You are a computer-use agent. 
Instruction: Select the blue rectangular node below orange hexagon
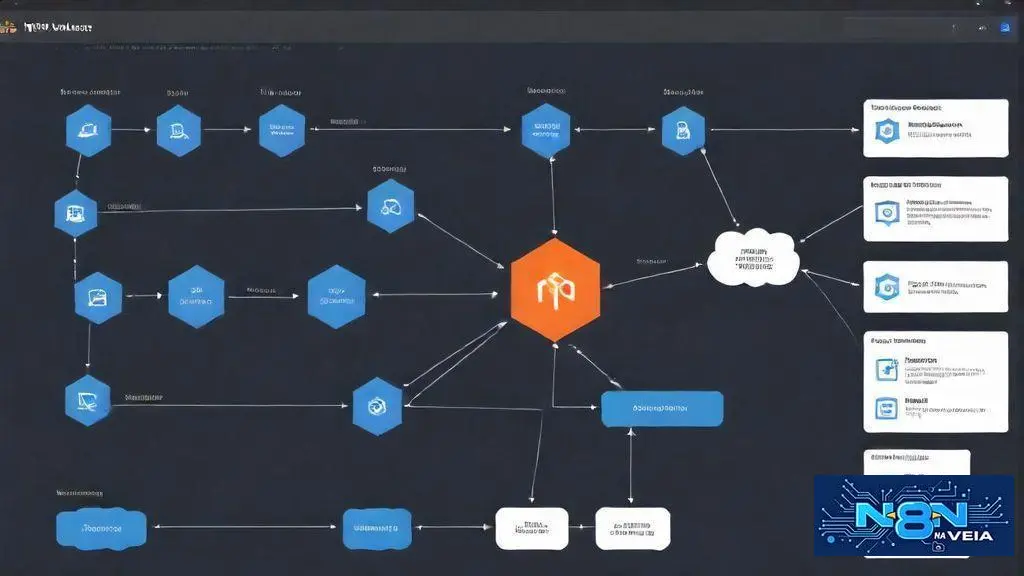661,408
